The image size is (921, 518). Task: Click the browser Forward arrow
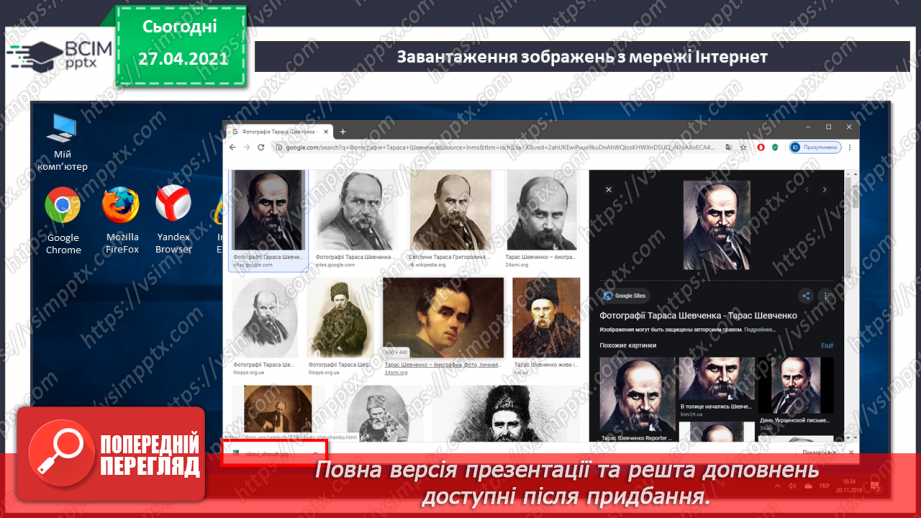pos(247,147)
